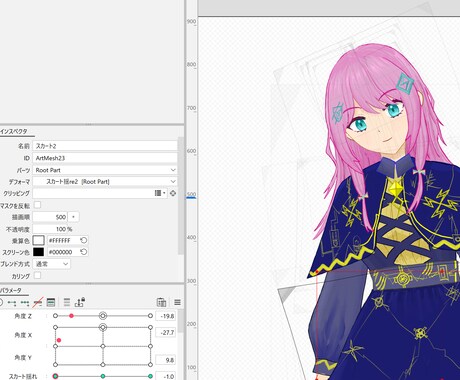The height and width of the screenshot is (380, 460).
Task: Click the ID field containing ArtMesh23
Action: click(x=105, y=158)
